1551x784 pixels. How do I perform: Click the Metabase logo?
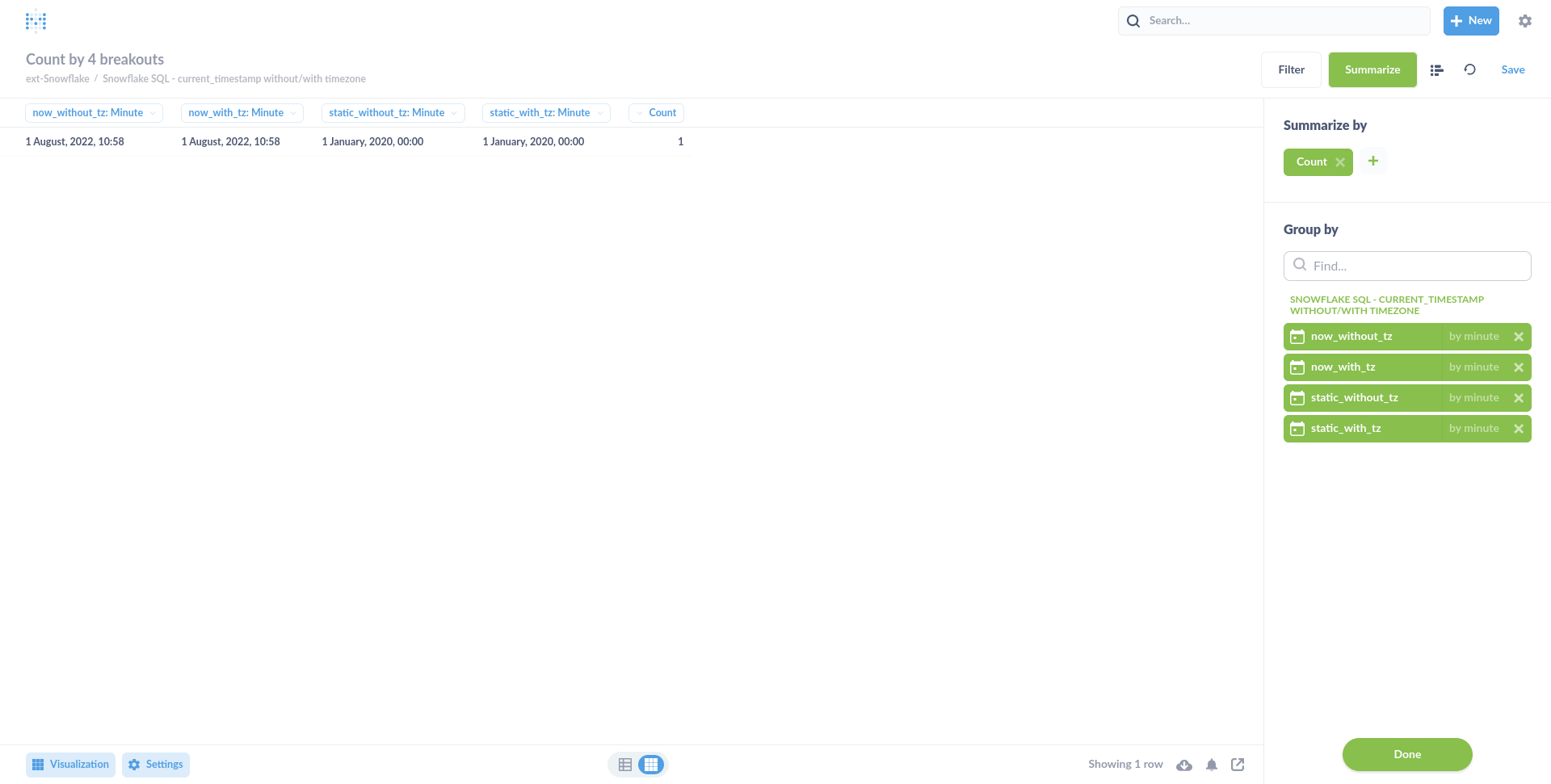click(x=36, y=20)
